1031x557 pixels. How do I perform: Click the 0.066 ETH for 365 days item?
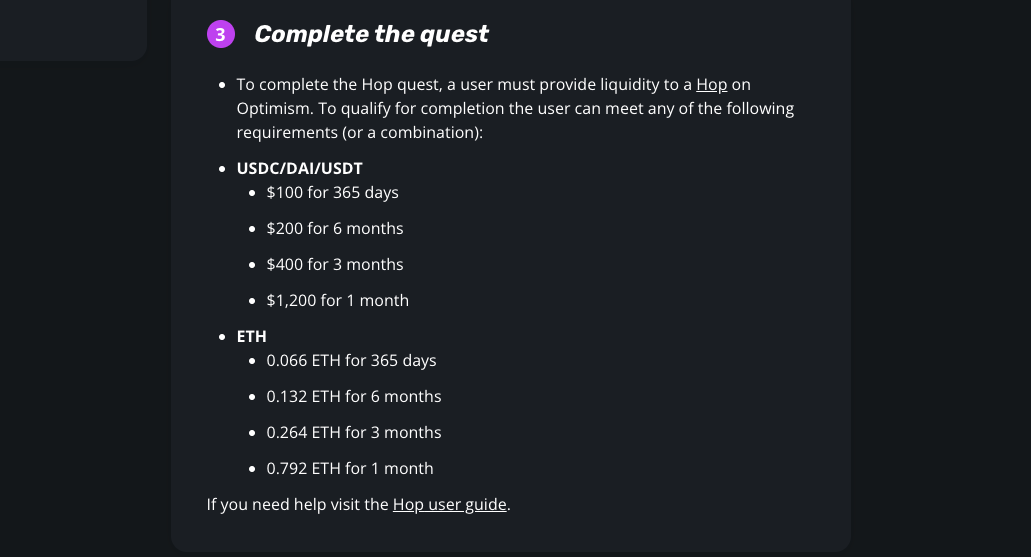pos(351,360)
